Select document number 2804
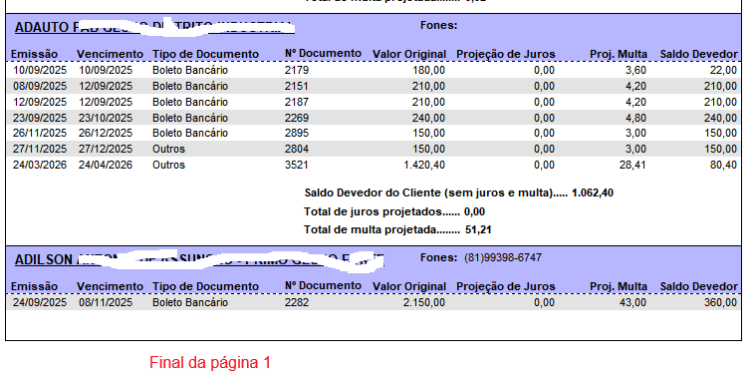Screen dimensions: 750x377 pyautogui.click(x=297, y=149)
